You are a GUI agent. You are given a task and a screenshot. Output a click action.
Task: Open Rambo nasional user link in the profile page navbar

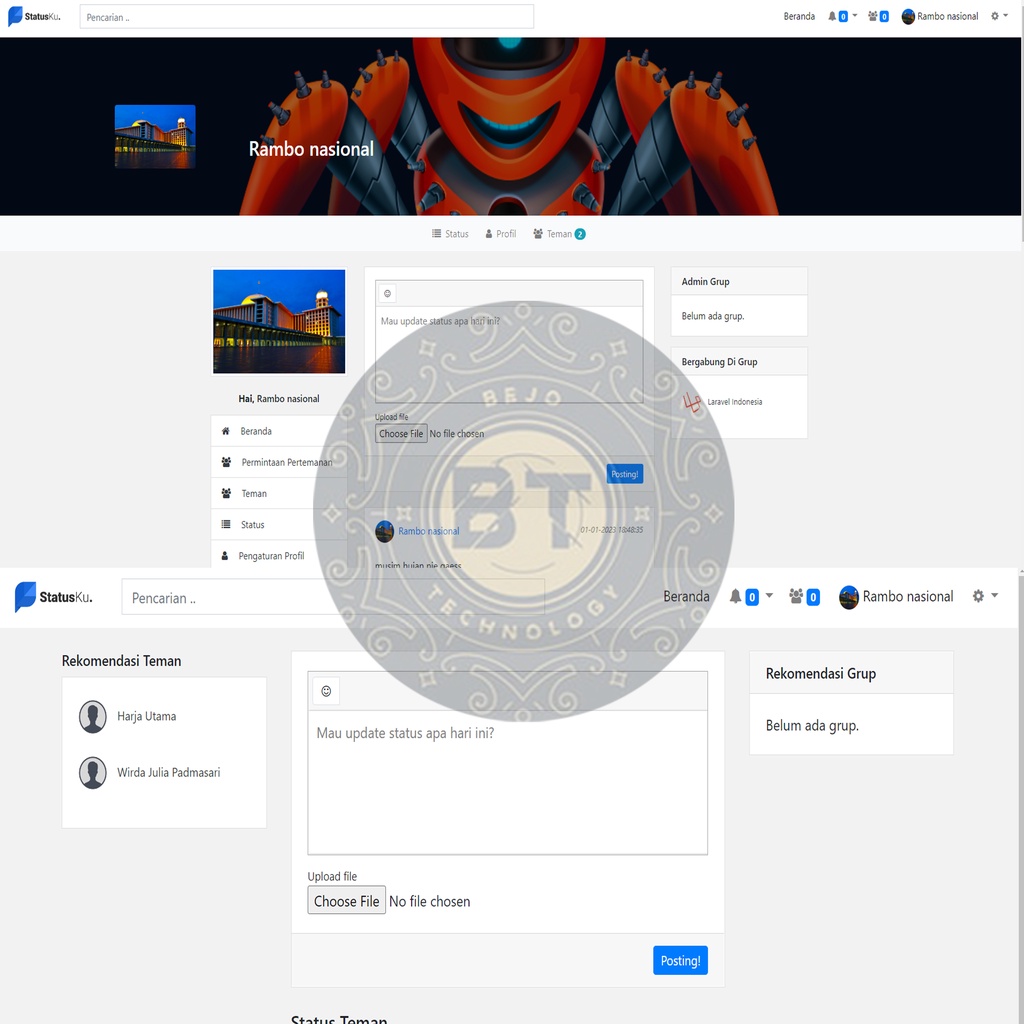(948, 16)
